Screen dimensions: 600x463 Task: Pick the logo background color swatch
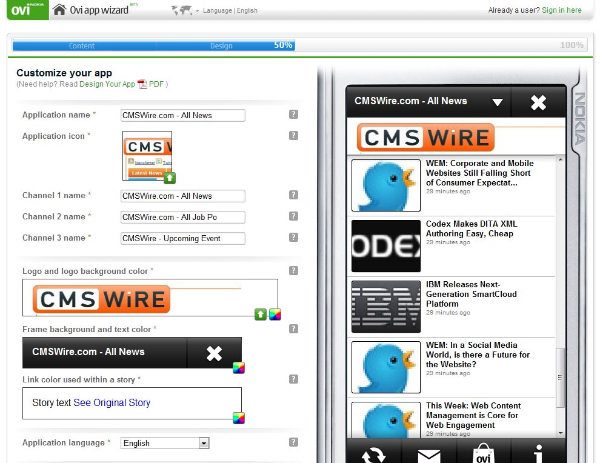(275, 314)
